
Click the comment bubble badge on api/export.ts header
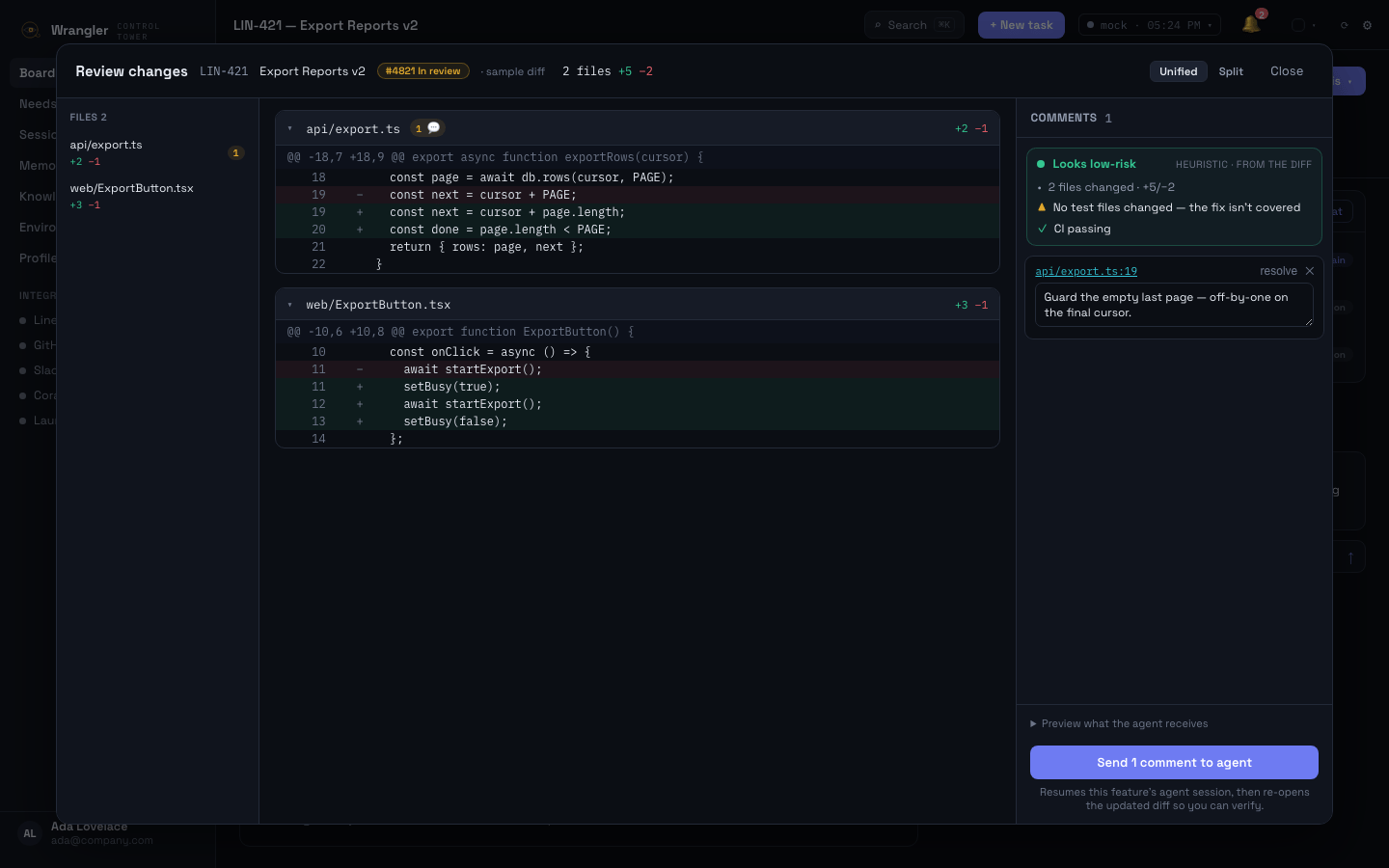pyautogui.click(x=427, y=128)
